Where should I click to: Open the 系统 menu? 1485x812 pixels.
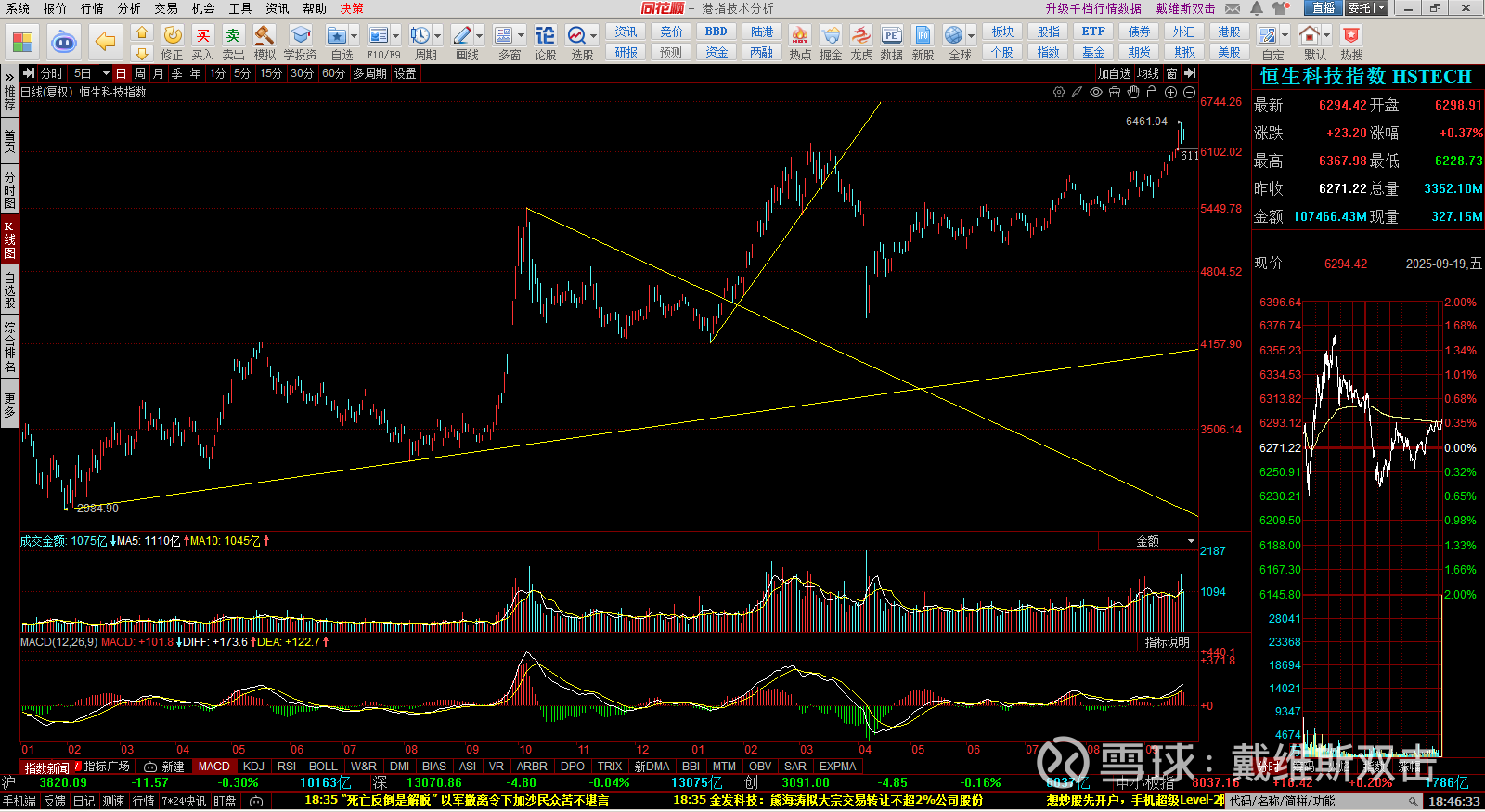click(x=18, y=8)
